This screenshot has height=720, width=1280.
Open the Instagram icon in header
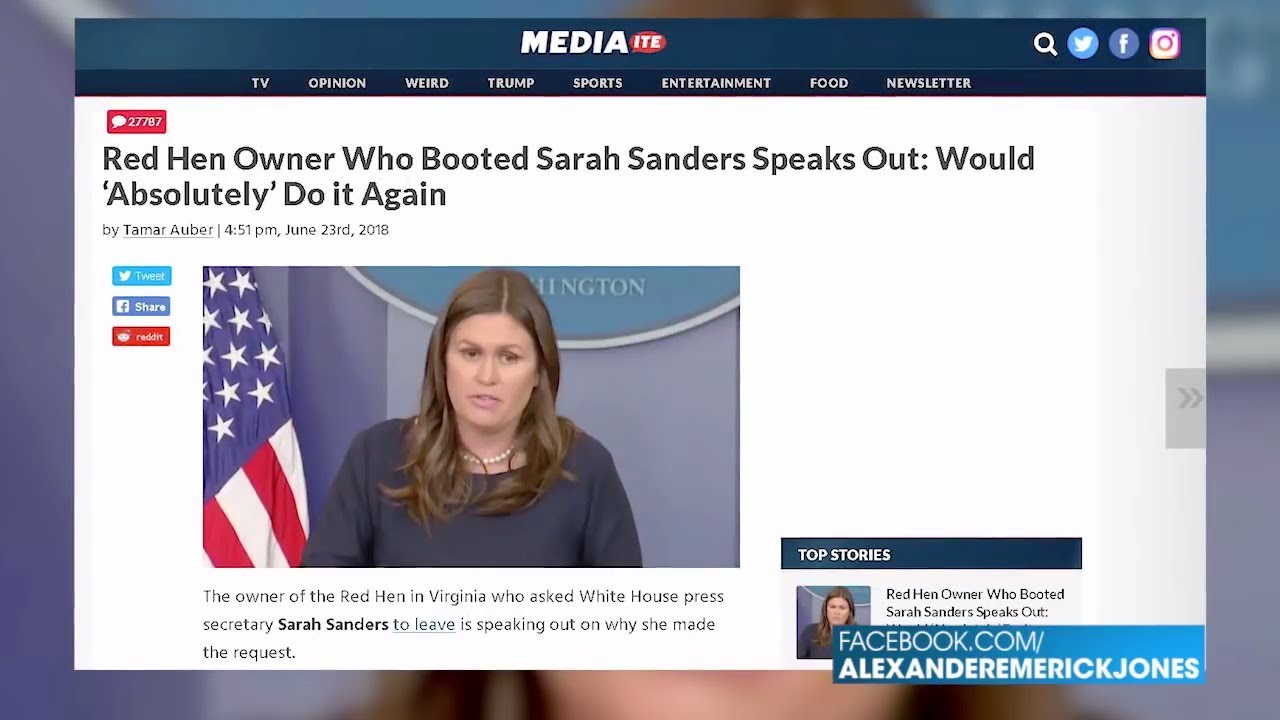coord(1165,44)
